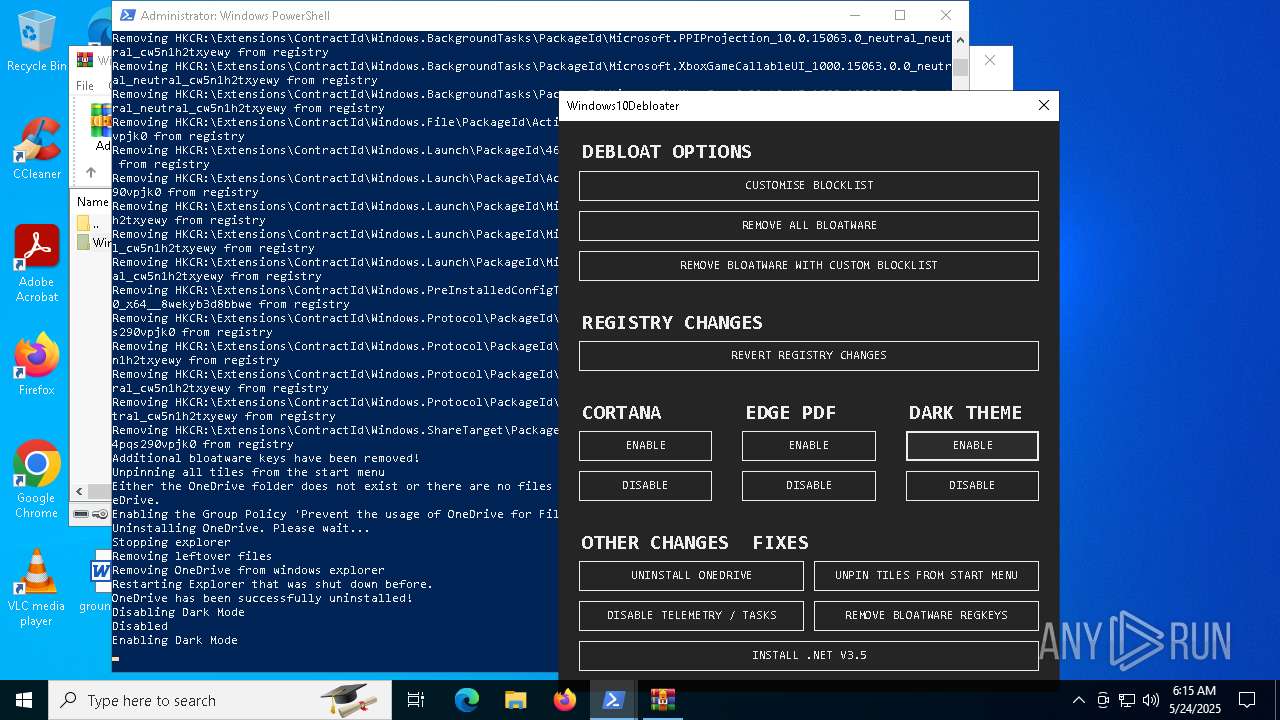Switch to WinRAR taskbar icon
Image resolution: width=1280 pixels, height=720 pixels.
[662, 700]
